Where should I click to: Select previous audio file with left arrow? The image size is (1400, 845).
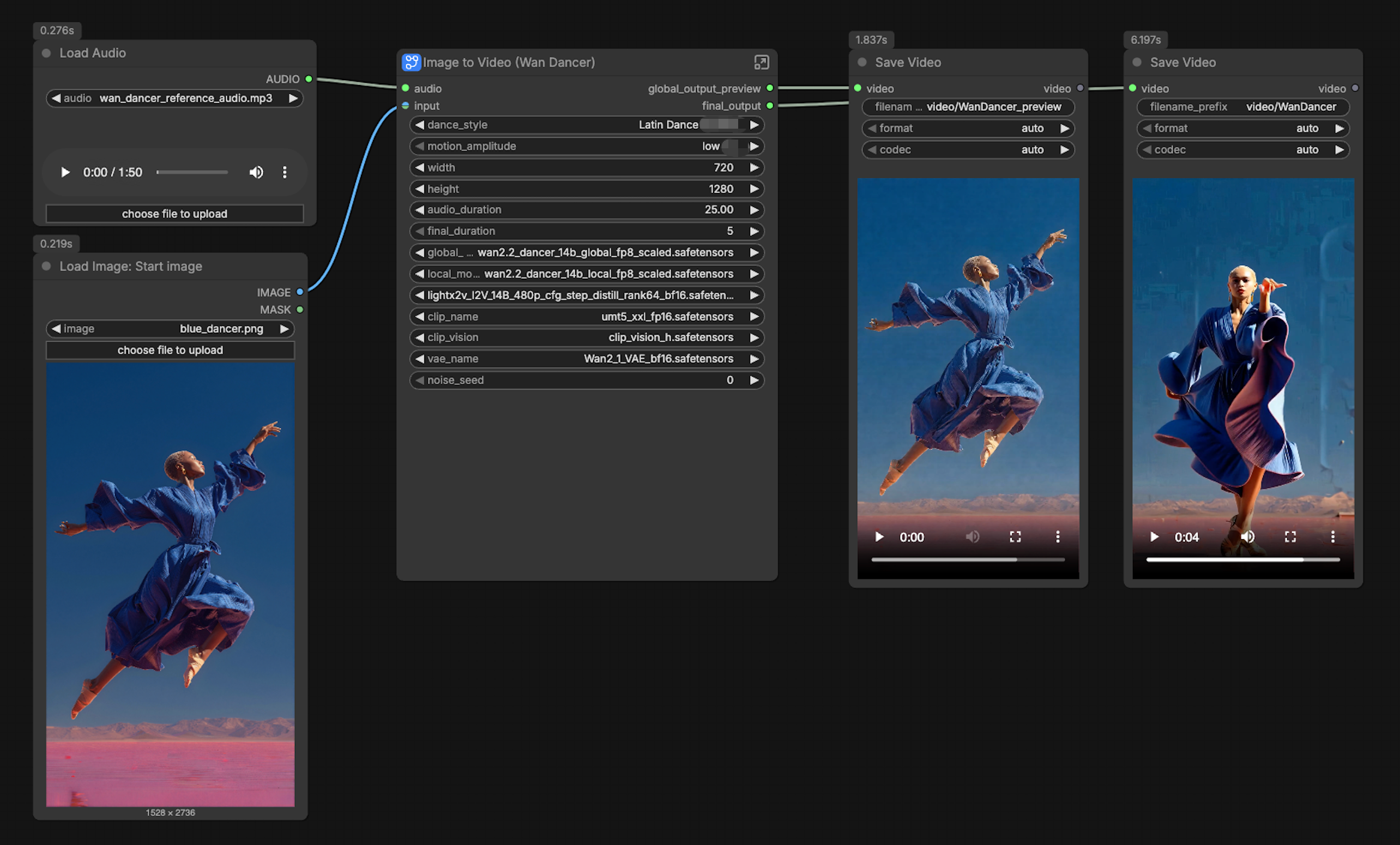(x=56, y=98)
